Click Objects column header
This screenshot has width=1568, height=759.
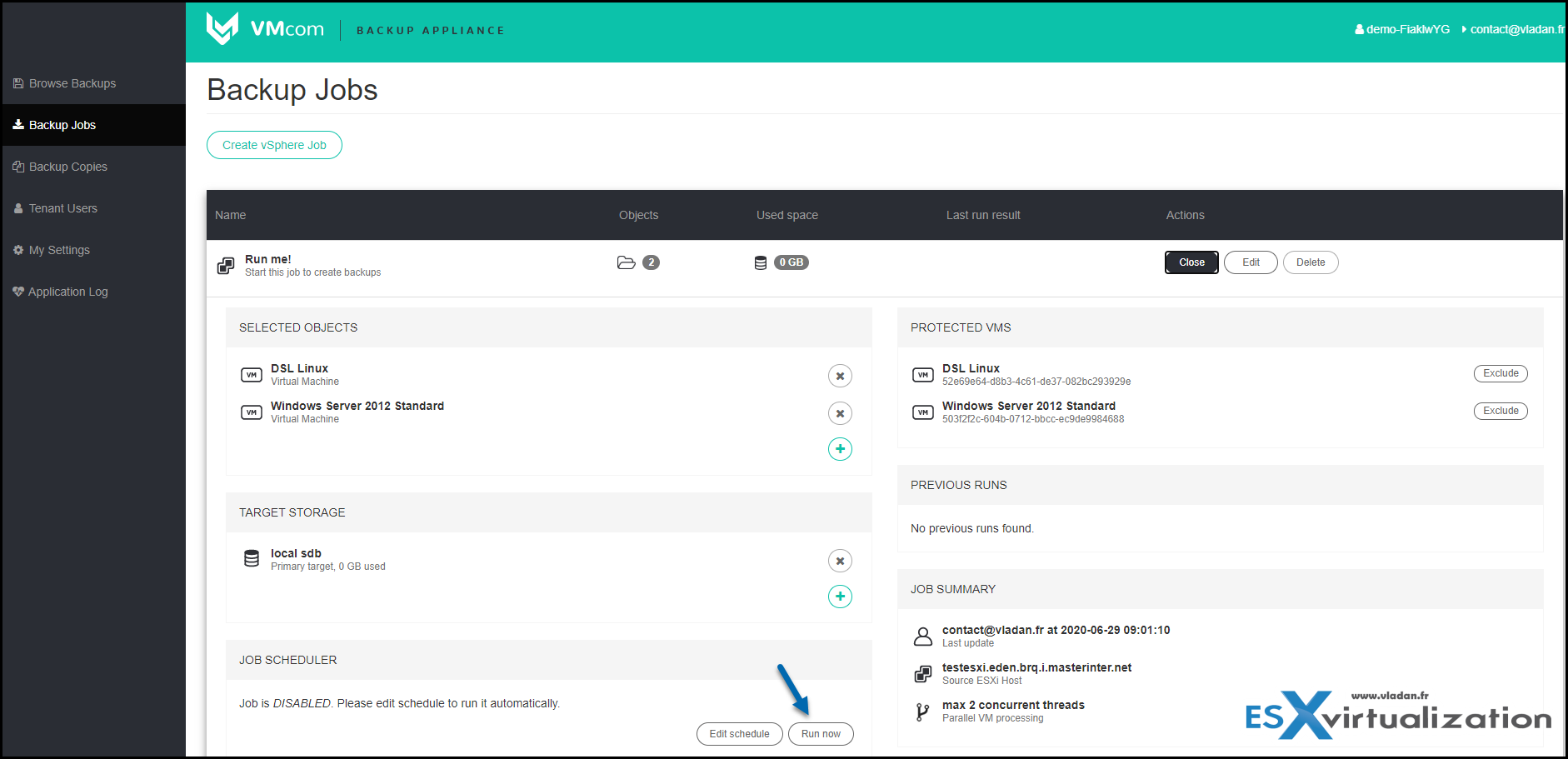tap(638, 215)
